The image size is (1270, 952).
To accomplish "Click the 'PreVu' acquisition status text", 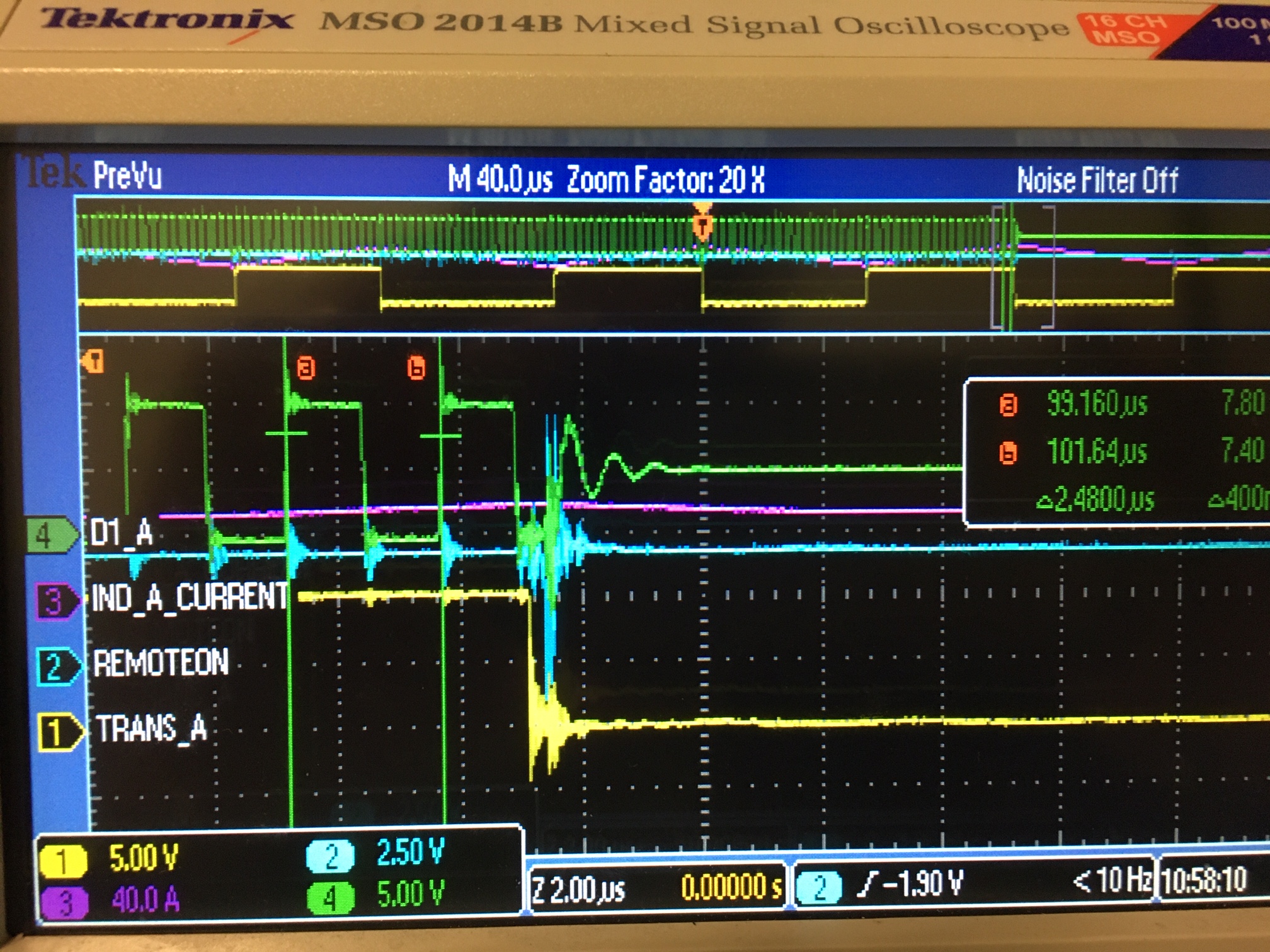I will [128, 175].
